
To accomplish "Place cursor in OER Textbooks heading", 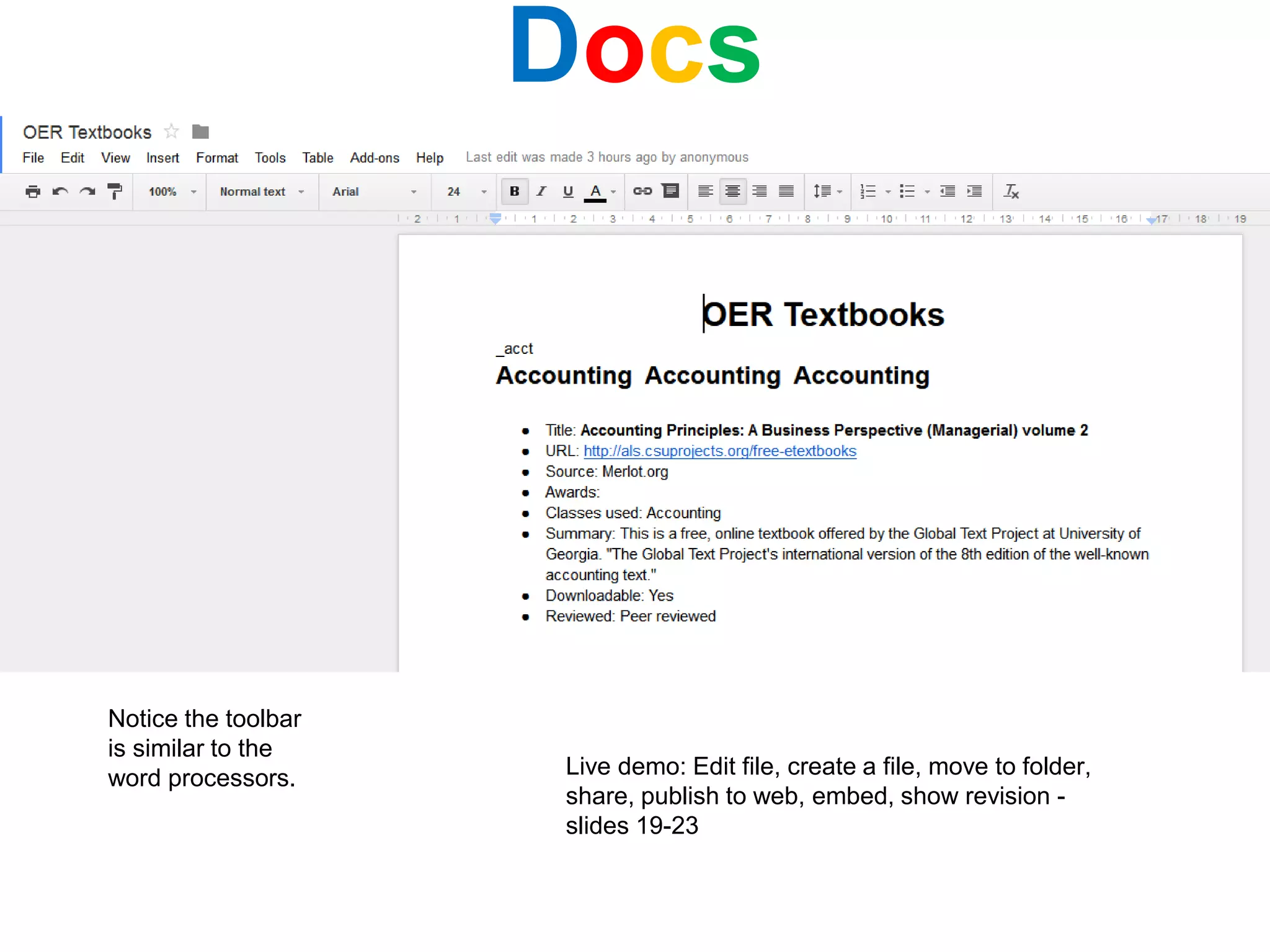I will coord(823,314).
